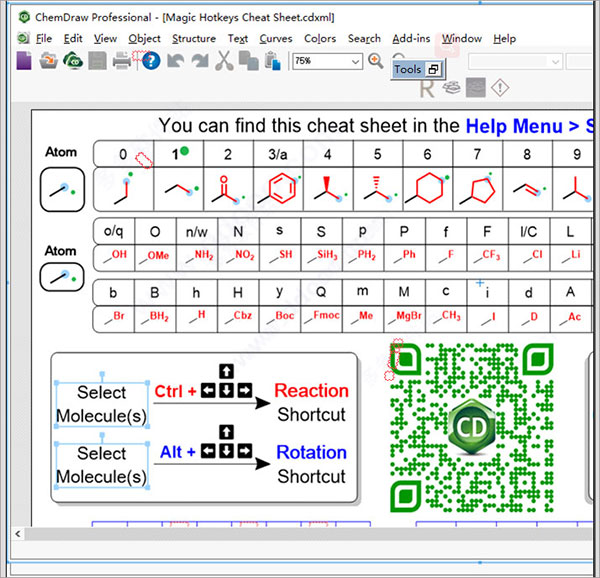Open the Search menu
Screen dimensions: 600x578
364,39
